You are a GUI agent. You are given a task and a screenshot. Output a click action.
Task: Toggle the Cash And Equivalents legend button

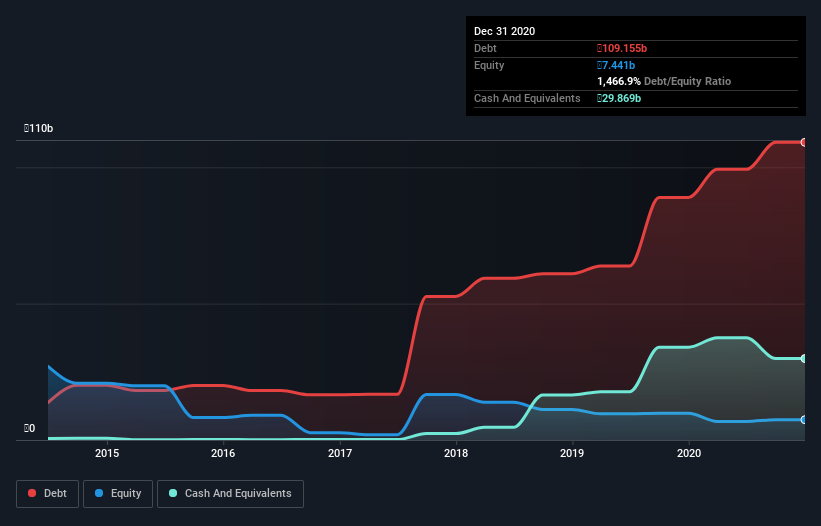(230, 494)
